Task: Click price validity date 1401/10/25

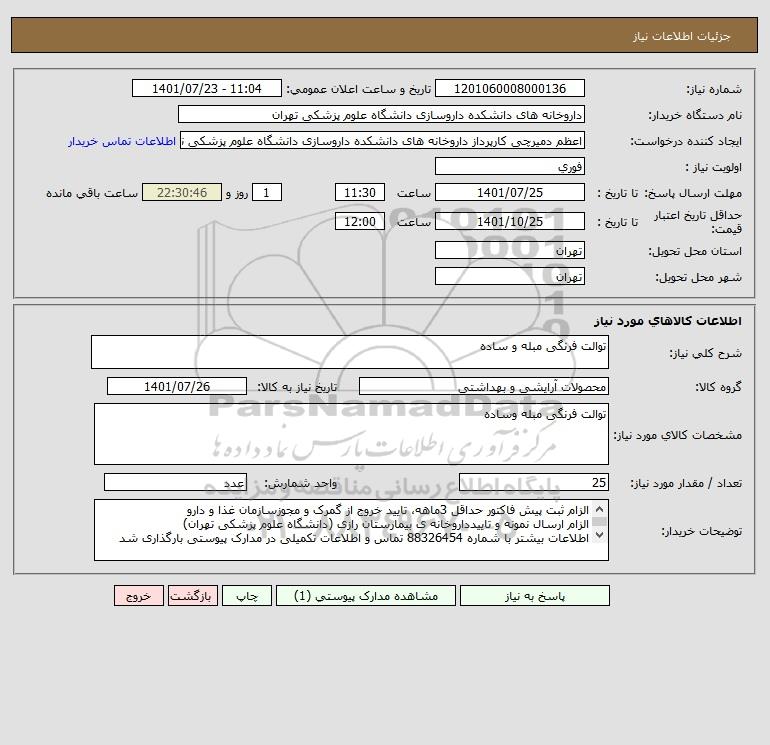Action: point(510,221)
